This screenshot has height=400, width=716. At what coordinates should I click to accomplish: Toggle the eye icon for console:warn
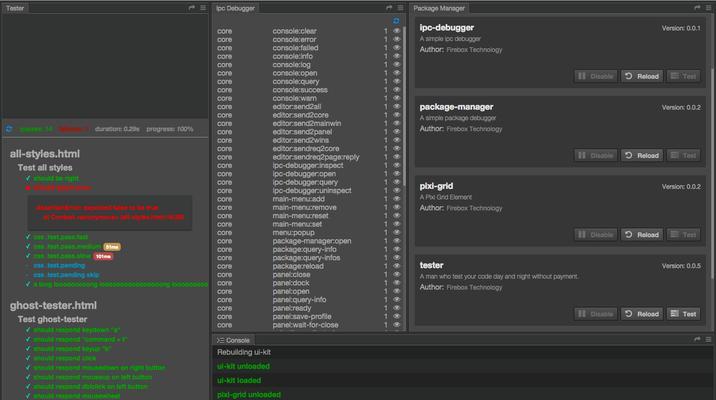click(396, 98)
